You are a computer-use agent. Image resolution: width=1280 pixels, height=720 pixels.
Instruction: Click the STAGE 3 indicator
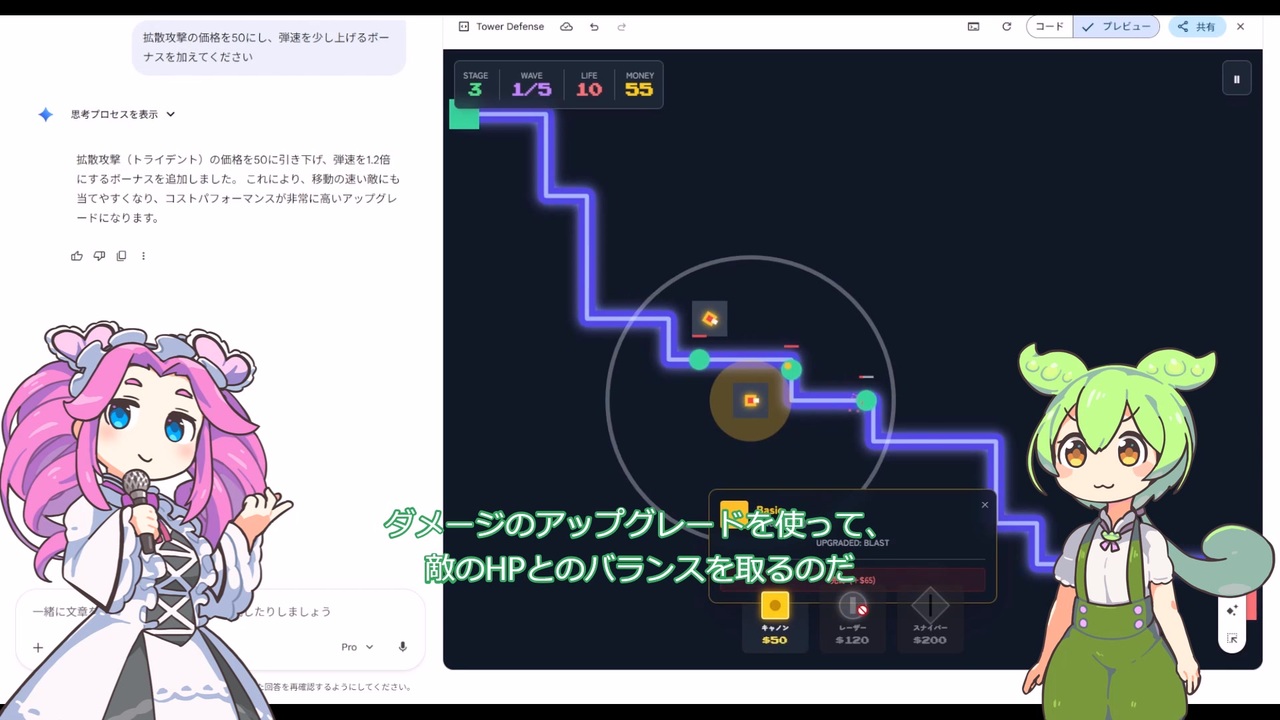(x=475, y=85)
